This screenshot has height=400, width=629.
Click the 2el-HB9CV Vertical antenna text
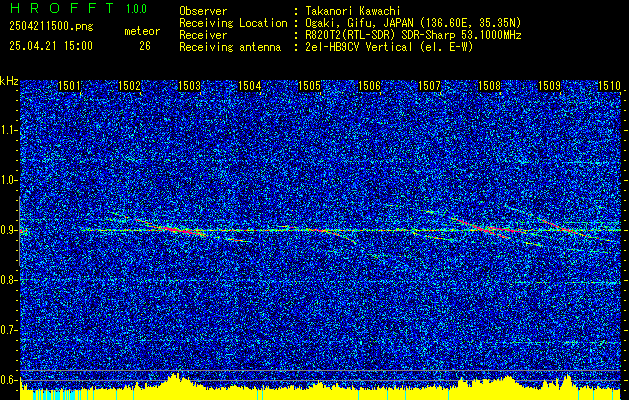389,47
